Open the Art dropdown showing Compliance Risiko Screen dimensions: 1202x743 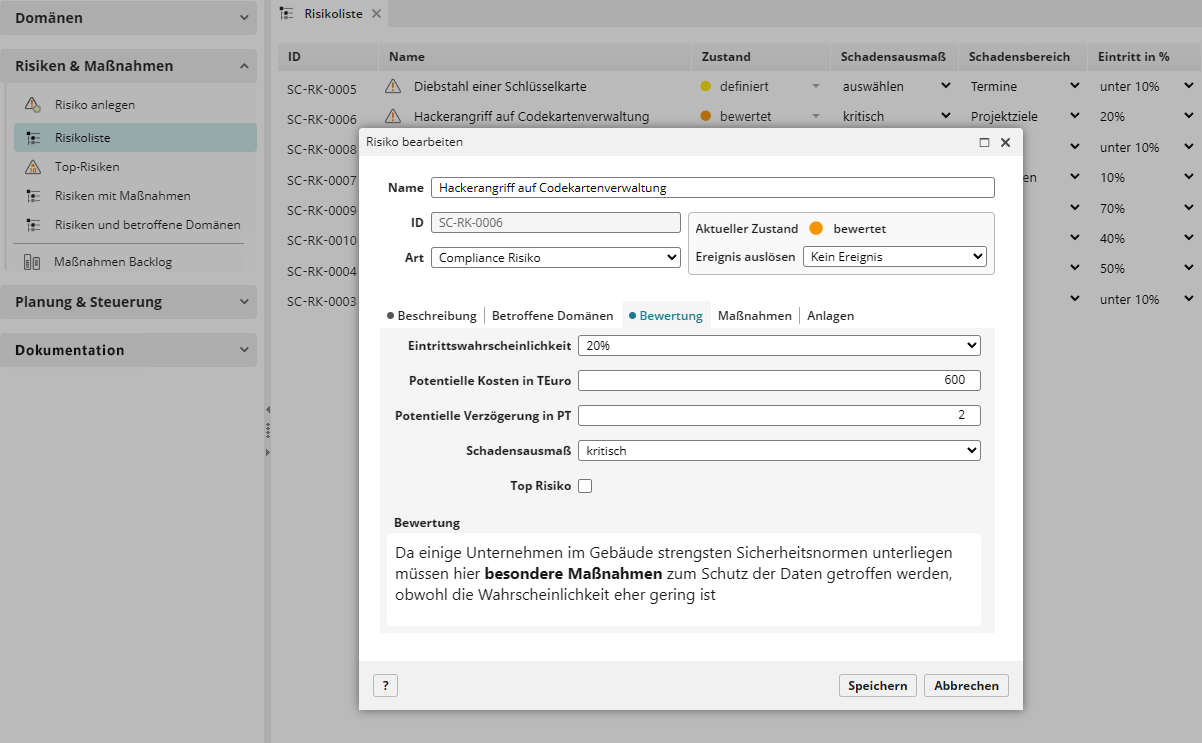point(556,257)
